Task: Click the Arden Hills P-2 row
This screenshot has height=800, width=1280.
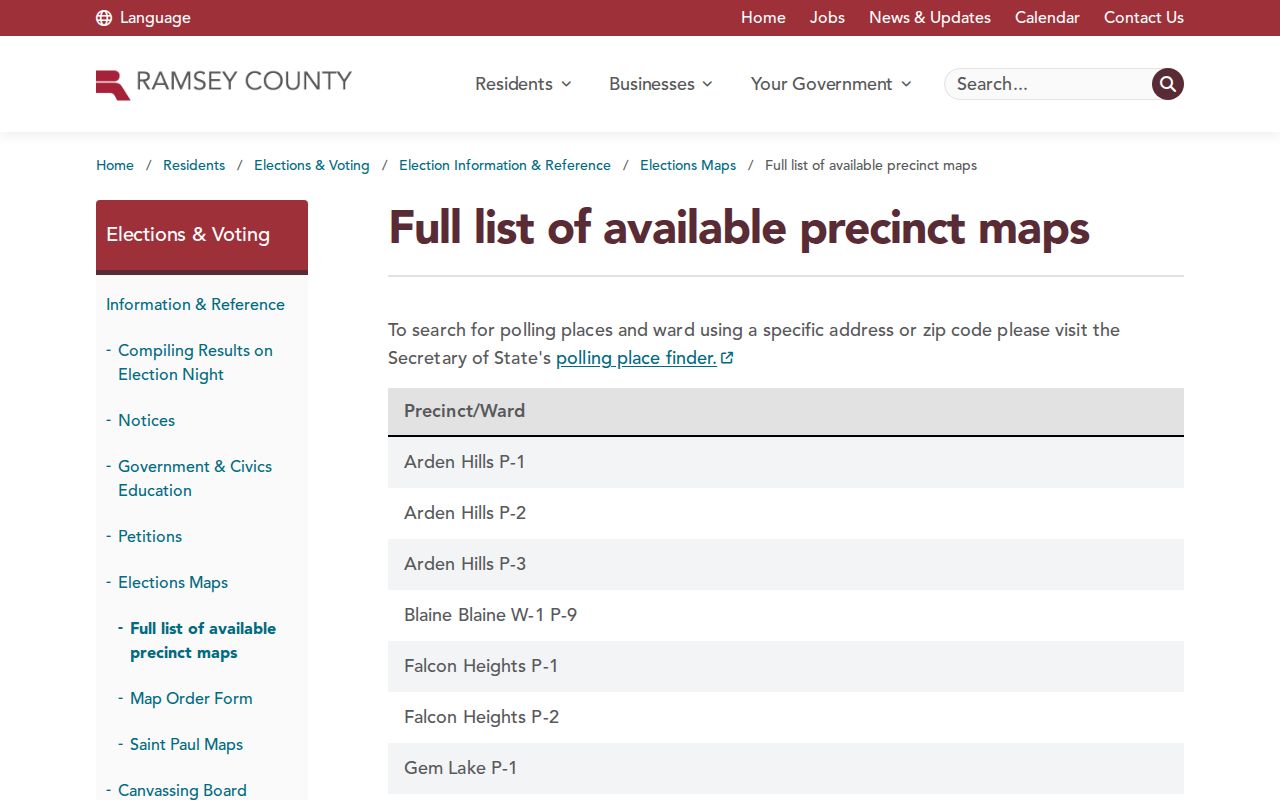Action: coord(786,513)
